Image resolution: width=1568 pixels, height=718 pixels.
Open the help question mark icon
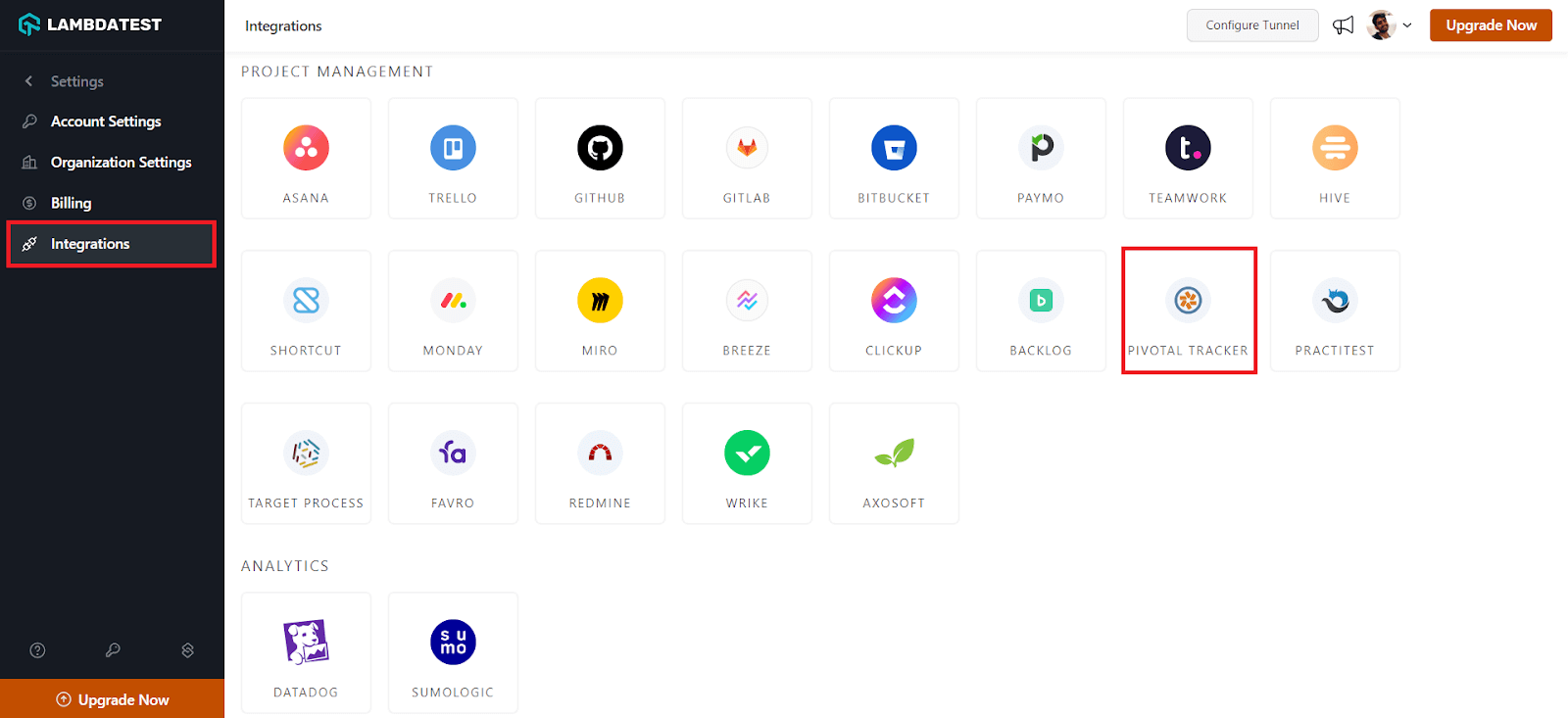[x=37, y=650]
